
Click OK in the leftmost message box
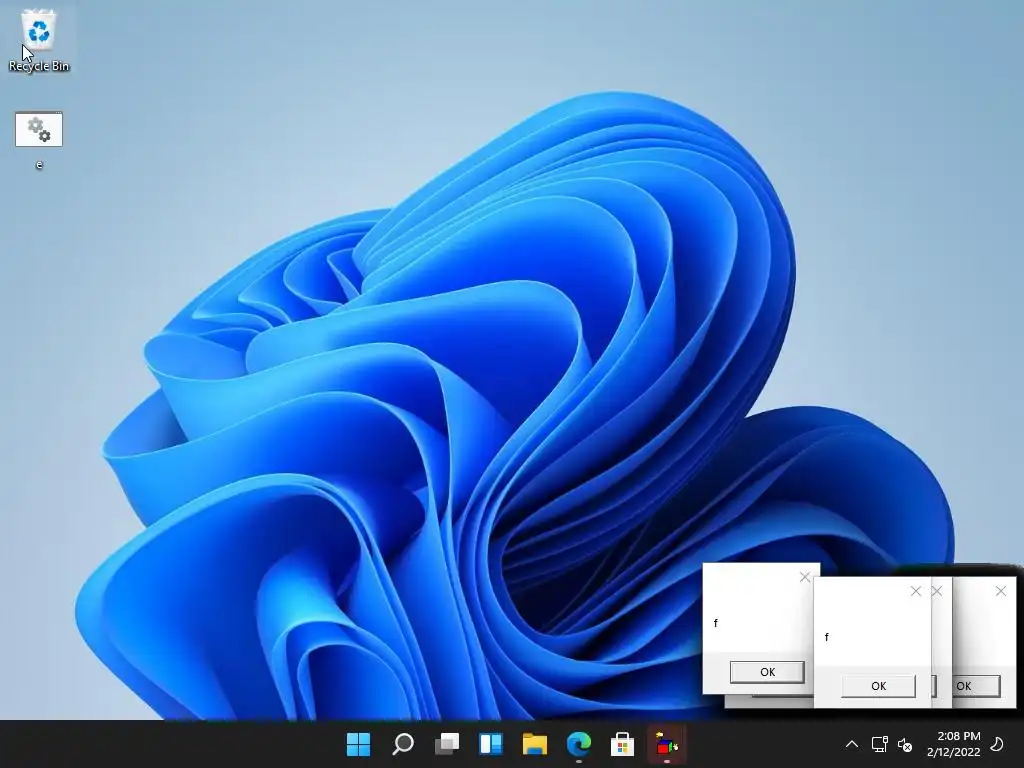(767, 672)
